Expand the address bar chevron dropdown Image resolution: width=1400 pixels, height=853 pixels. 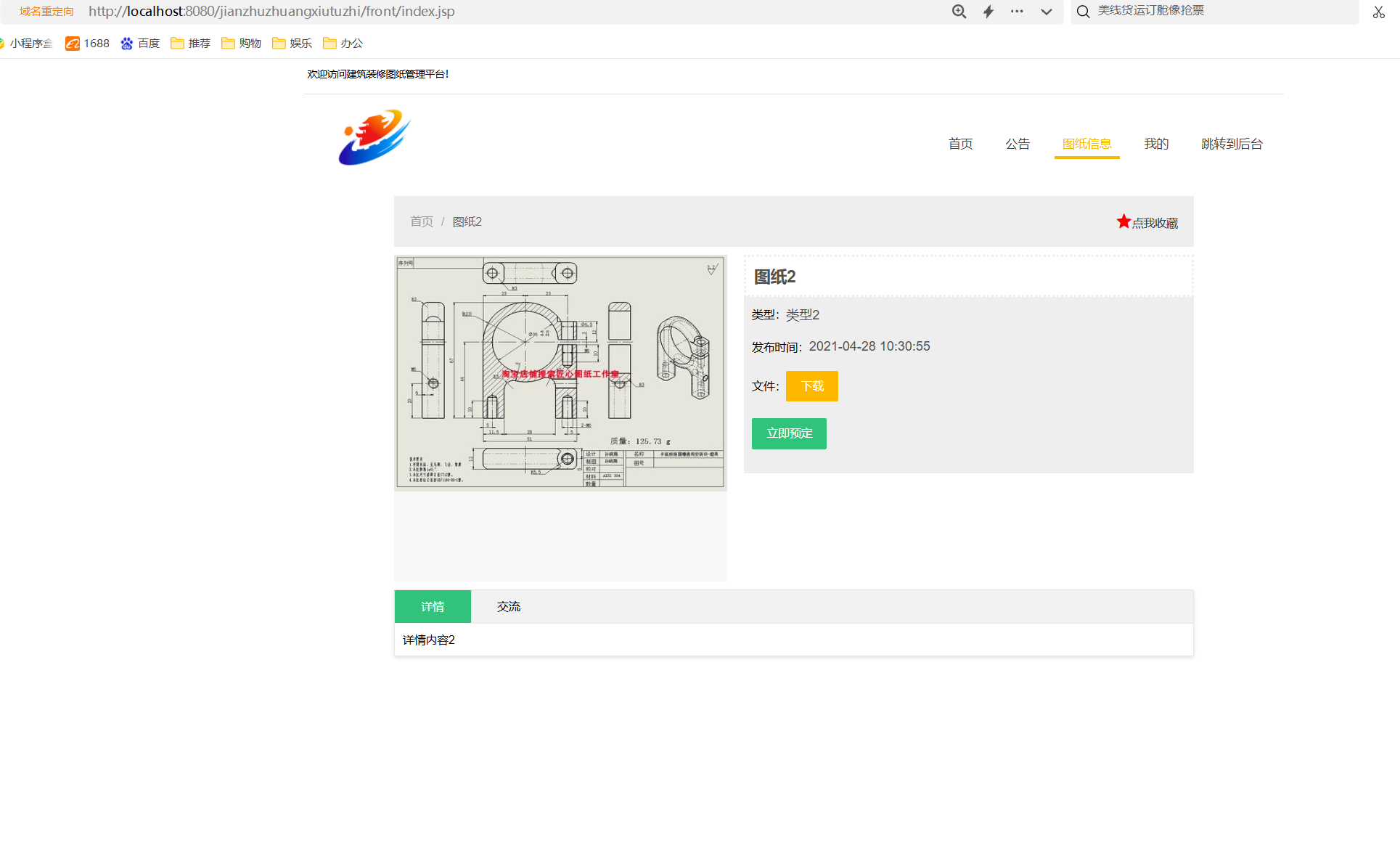point(1046,12)
